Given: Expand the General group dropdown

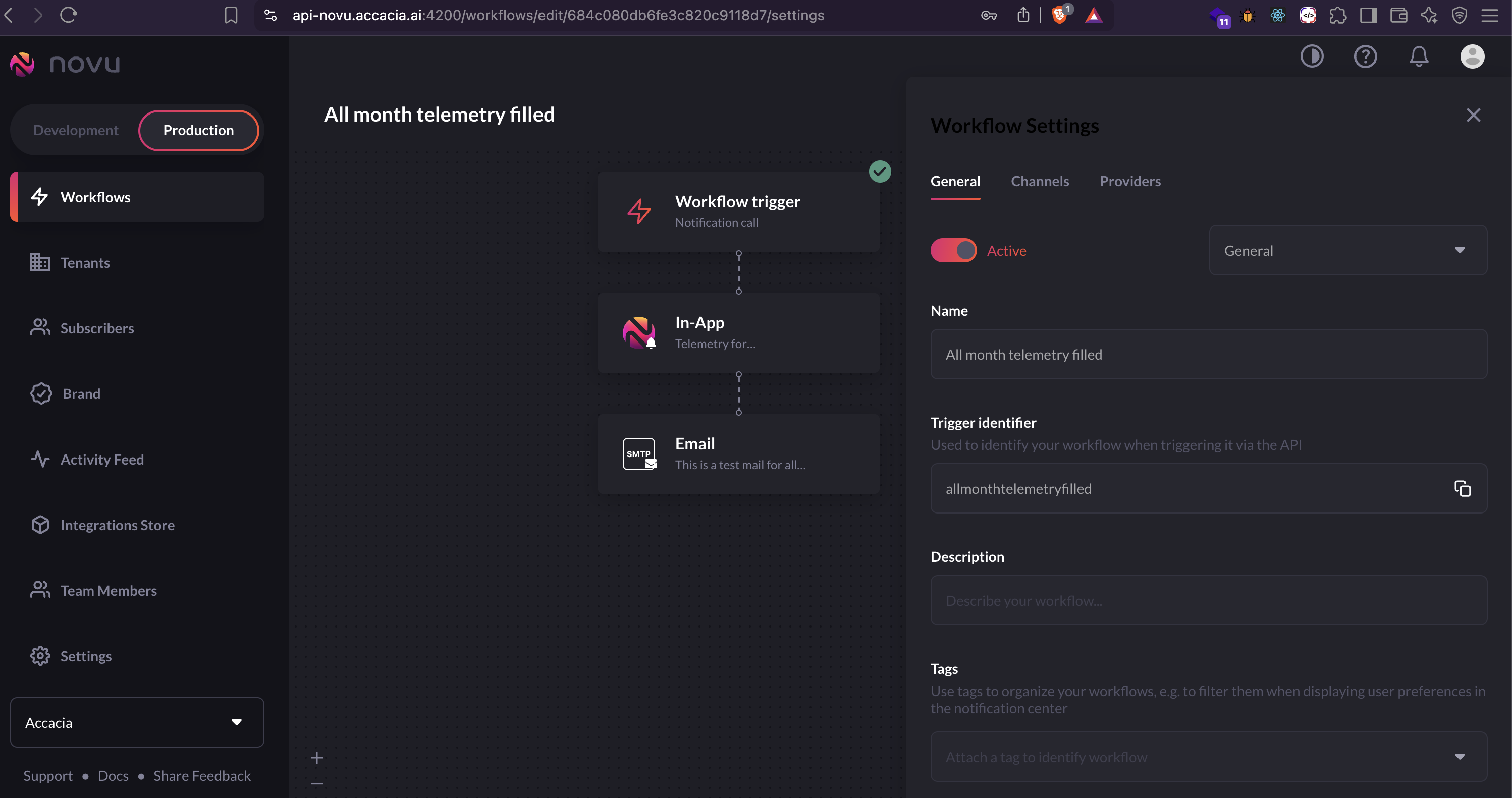Looking at the screenshot, I should pos(1347,251).
